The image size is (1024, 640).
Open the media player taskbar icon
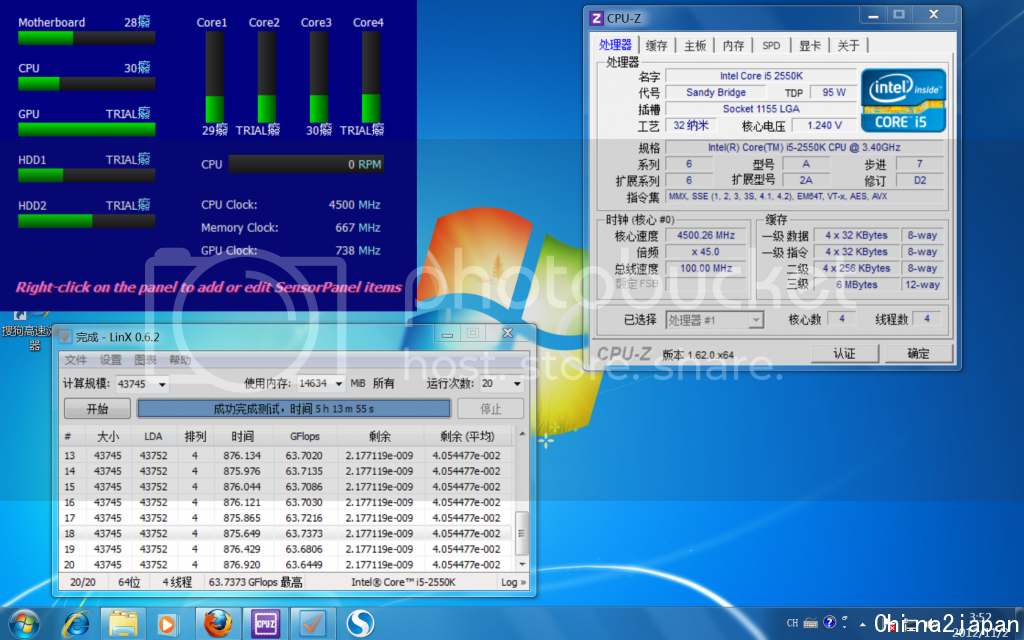[x=167, y=623]
